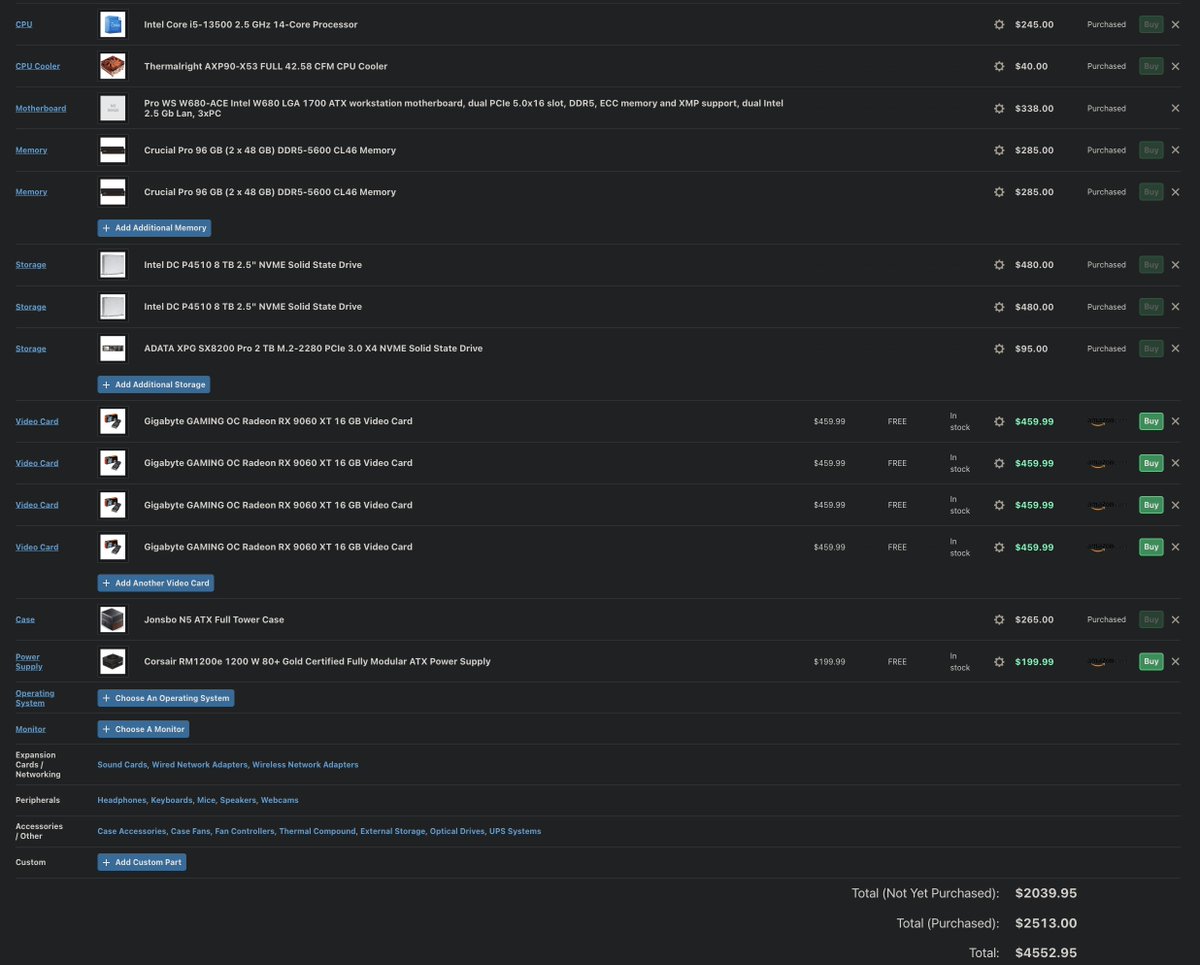Open the Case category link

25,620
